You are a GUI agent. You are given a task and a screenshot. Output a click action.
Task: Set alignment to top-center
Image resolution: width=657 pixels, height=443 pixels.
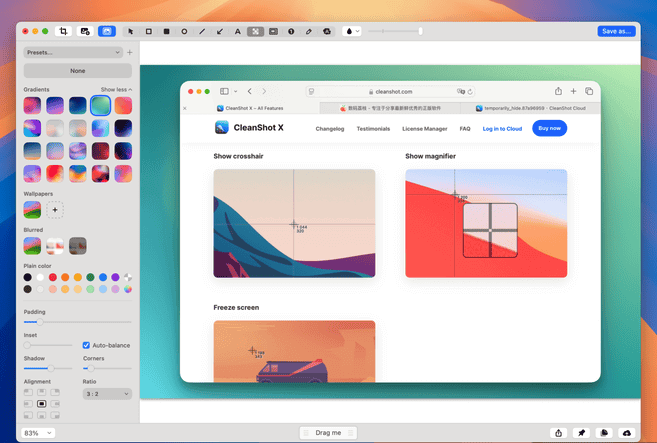pyautogui.click(x=41, y=392)
